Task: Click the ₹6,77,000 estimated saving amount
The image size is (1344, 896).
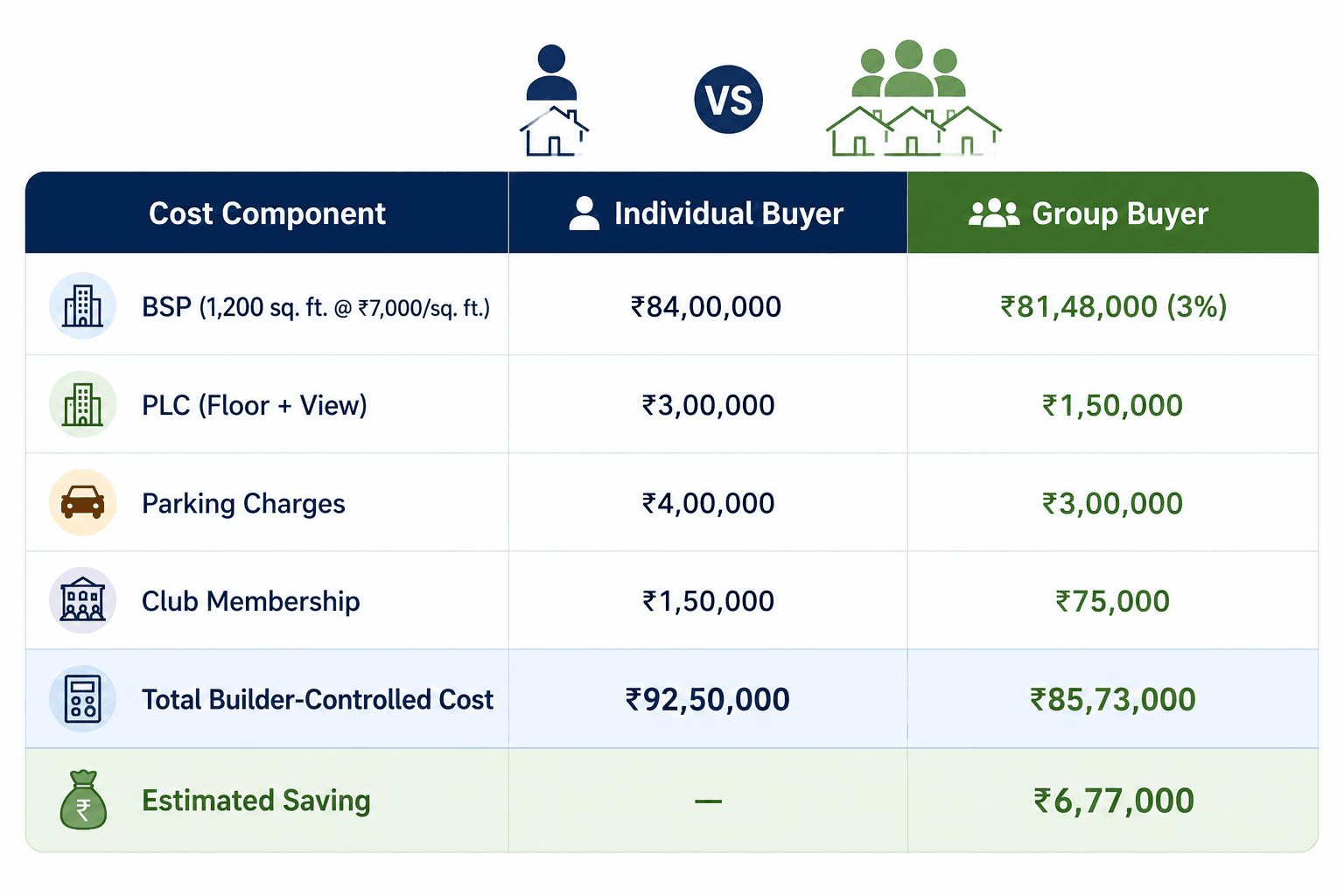Action: (x=1114, y=801)
